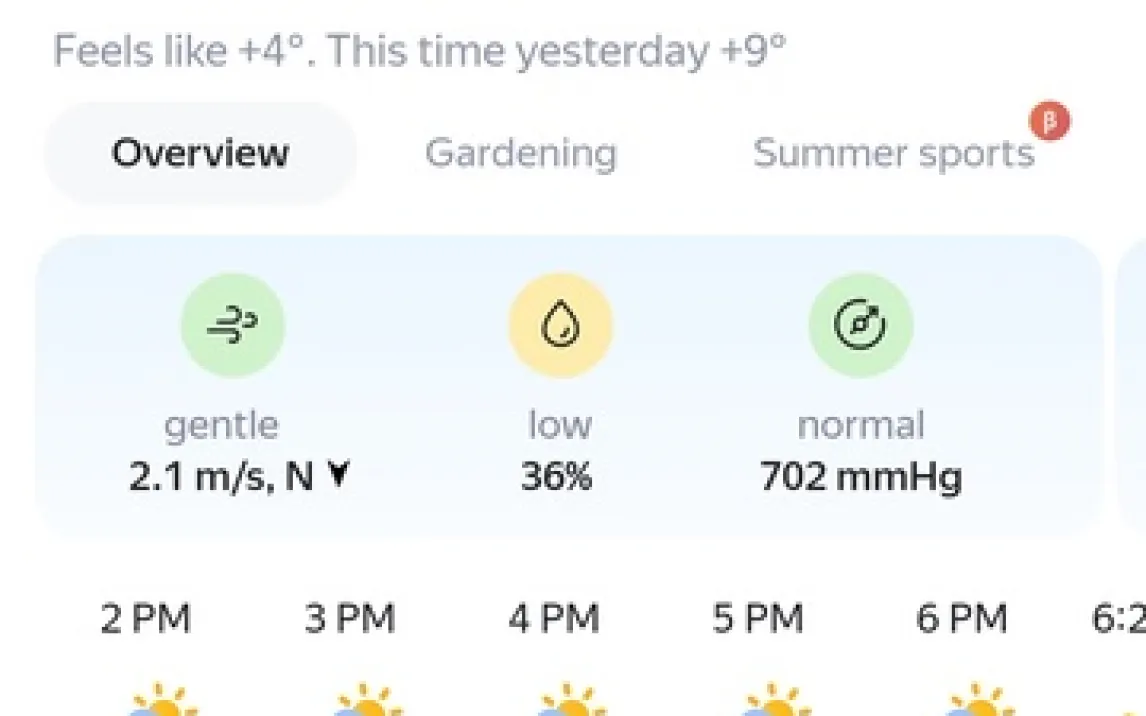Click the 36% humidity value
Viewport: 1146px width, 716px height.
pos(557,477)
